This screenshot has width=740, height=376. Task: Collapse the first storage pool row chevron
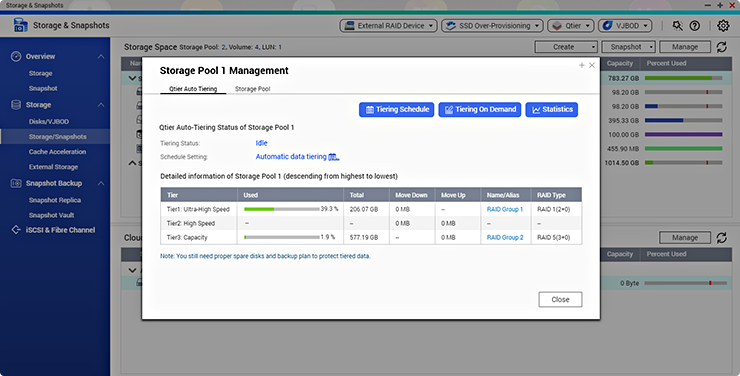point(132,78)
